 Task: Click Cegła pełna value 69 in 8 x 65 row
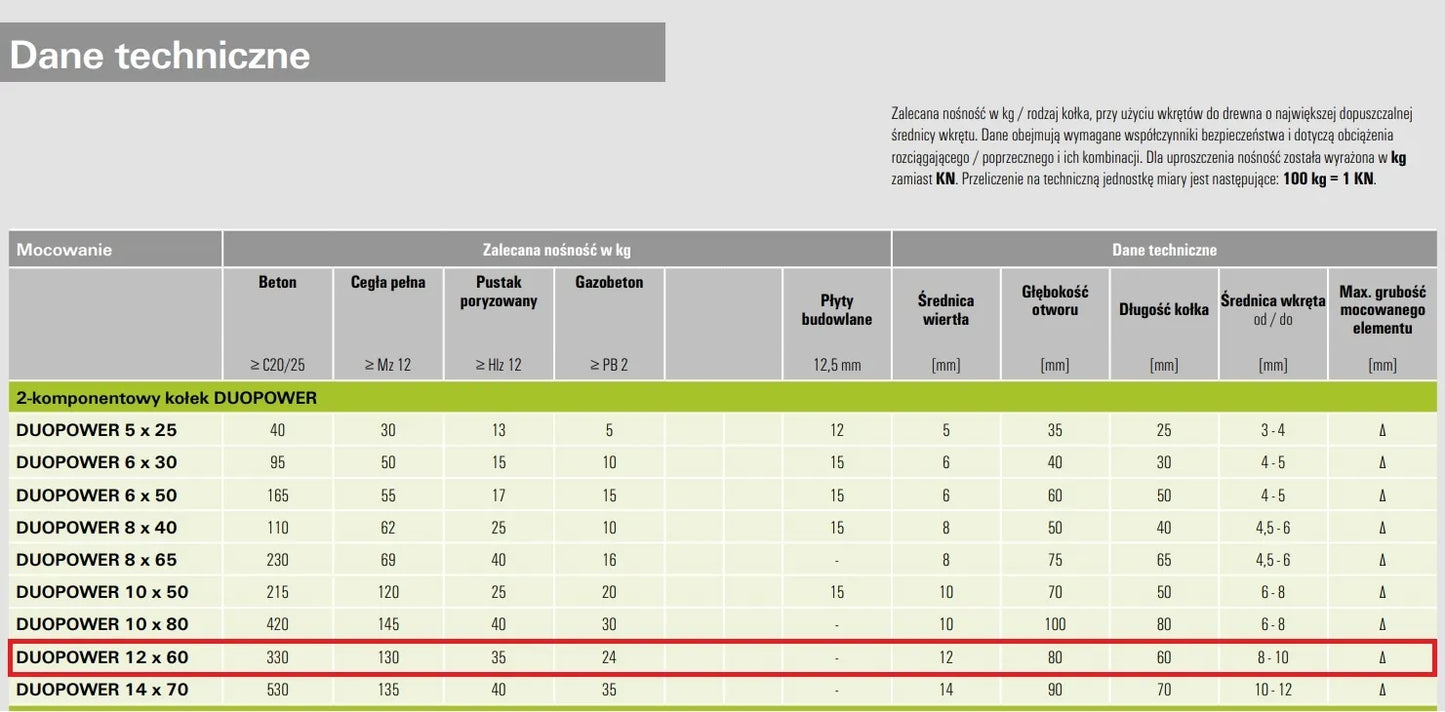(x=388, y=560)
